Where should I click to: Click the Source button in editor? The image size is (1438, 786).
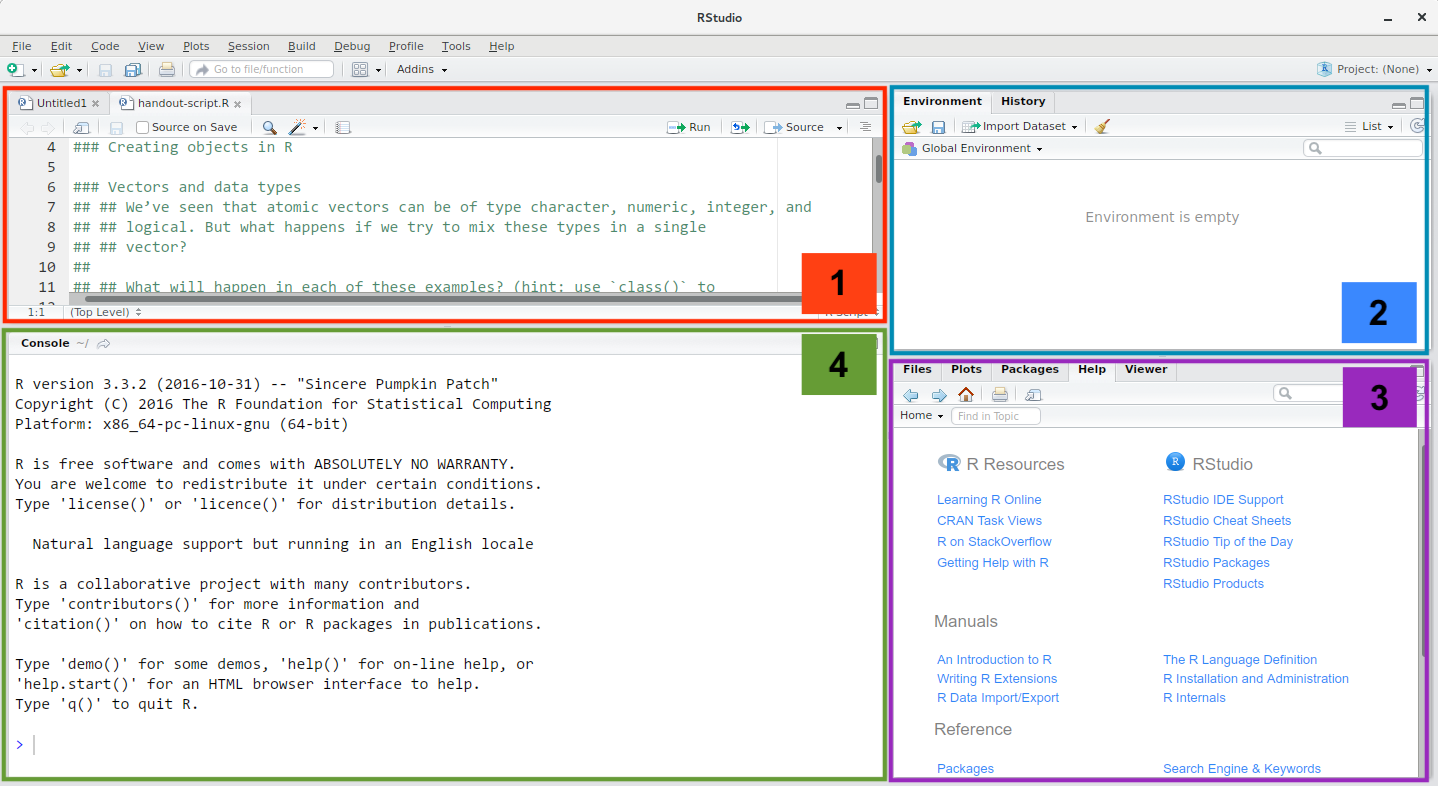click(x=795, y=127)
